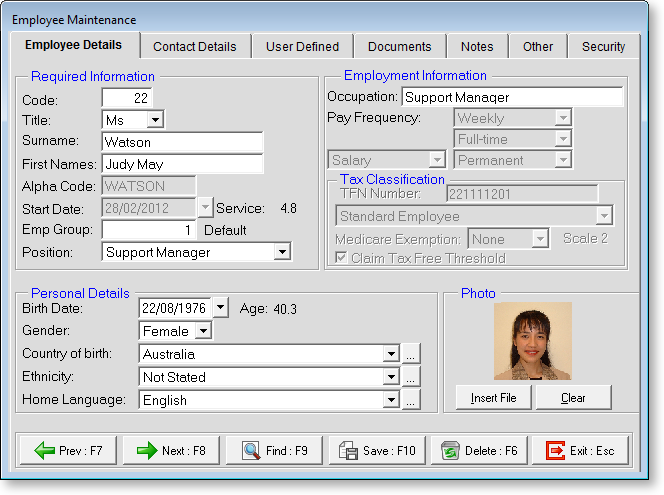Open Home Language lookup ellipsis button

pos(412,400)
